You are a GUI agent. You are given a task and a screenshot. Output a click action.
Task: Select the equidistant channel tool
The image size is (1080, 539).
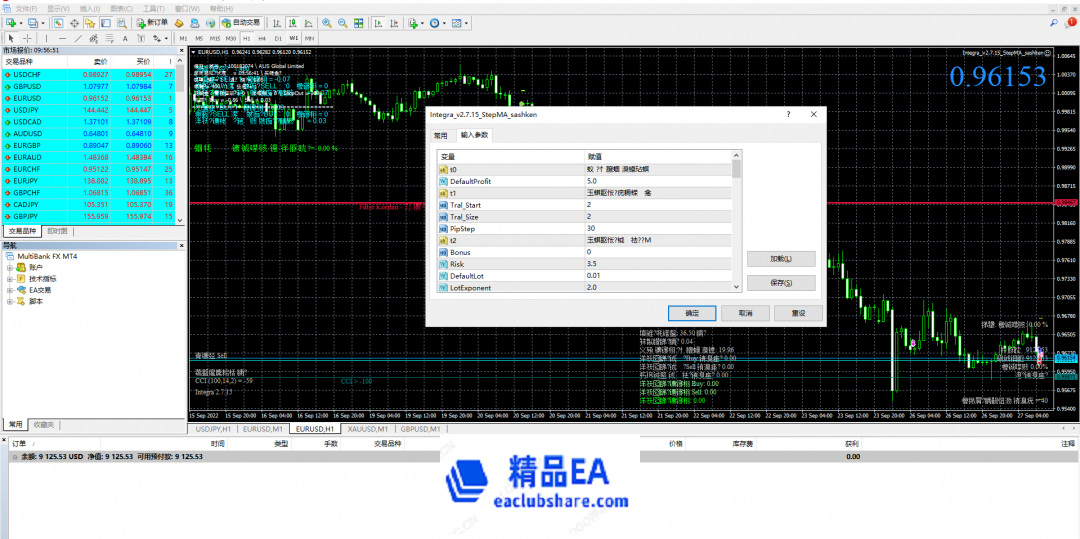94,38
